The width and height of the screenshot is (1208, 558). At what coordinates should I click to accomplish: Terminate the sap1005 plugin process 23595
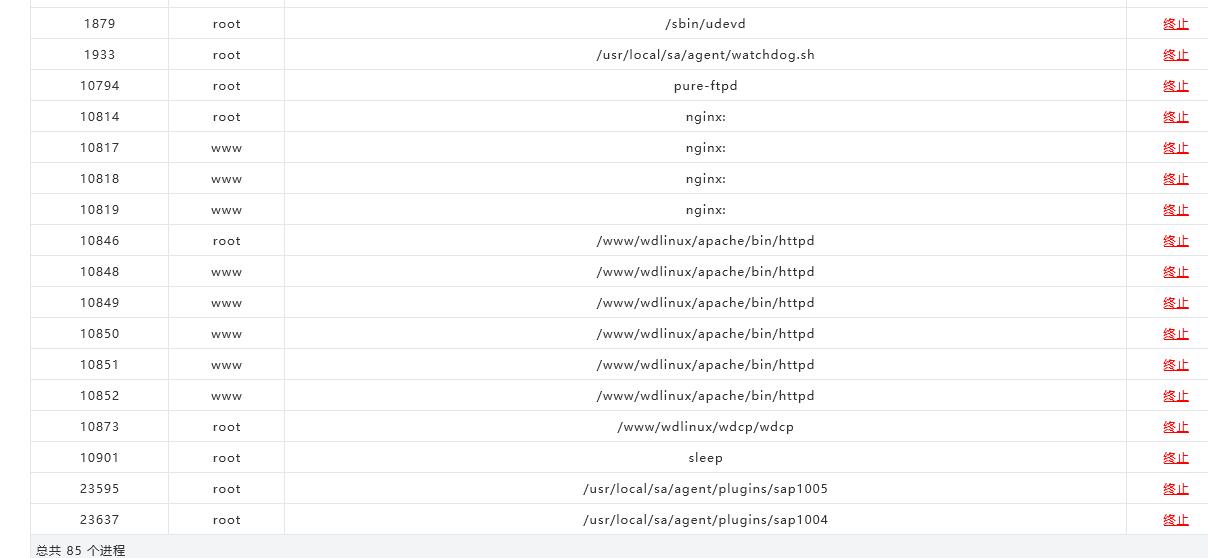click(x=1176, y=489)
